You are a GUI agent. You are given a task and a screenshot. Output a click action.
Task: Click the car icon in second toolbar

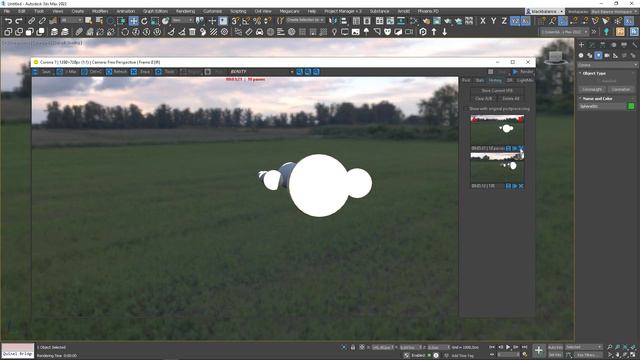click(x=260, y=32)
